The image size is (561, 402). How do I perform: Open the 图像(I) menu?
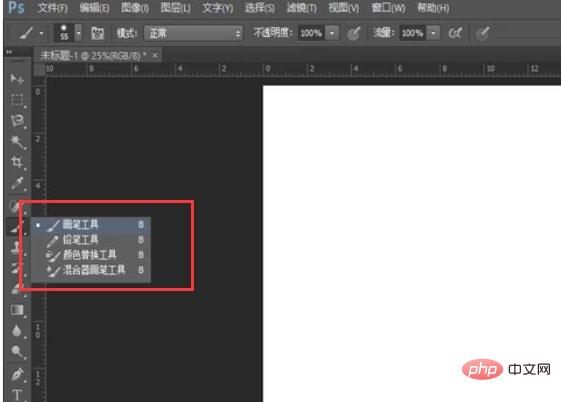coord(135,8)
